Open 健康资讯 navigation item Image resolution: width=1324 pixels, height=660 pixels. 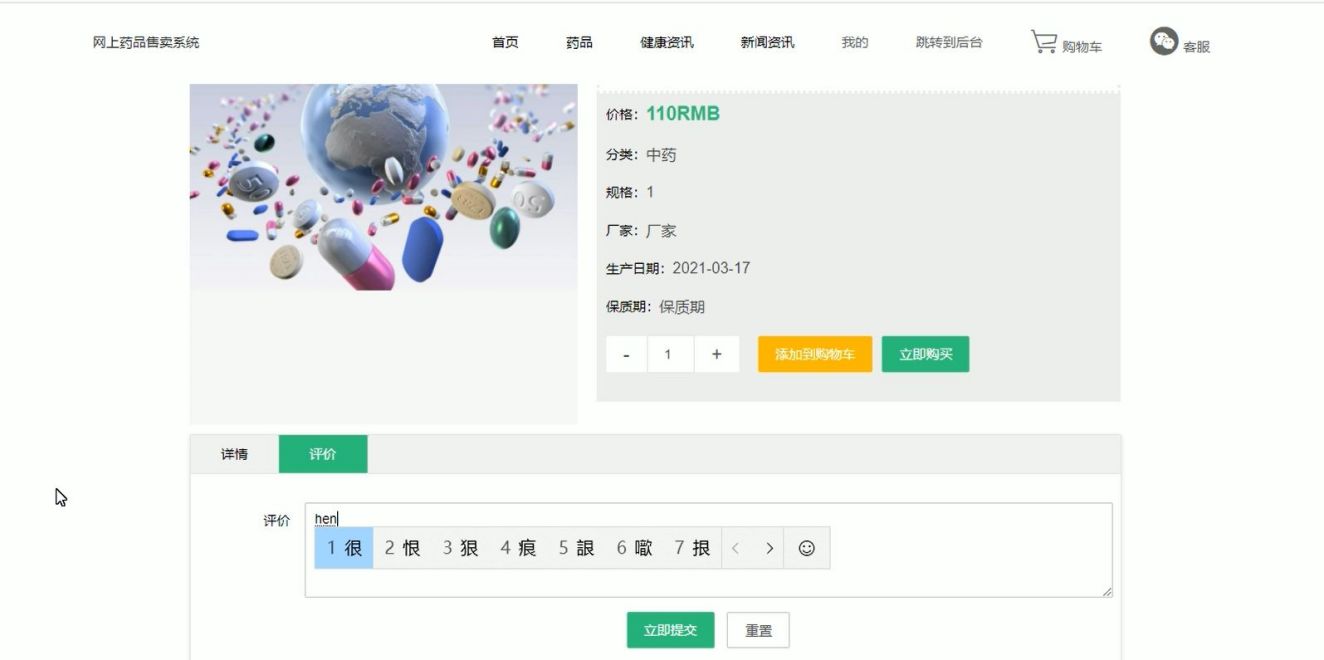coord(667,42)
